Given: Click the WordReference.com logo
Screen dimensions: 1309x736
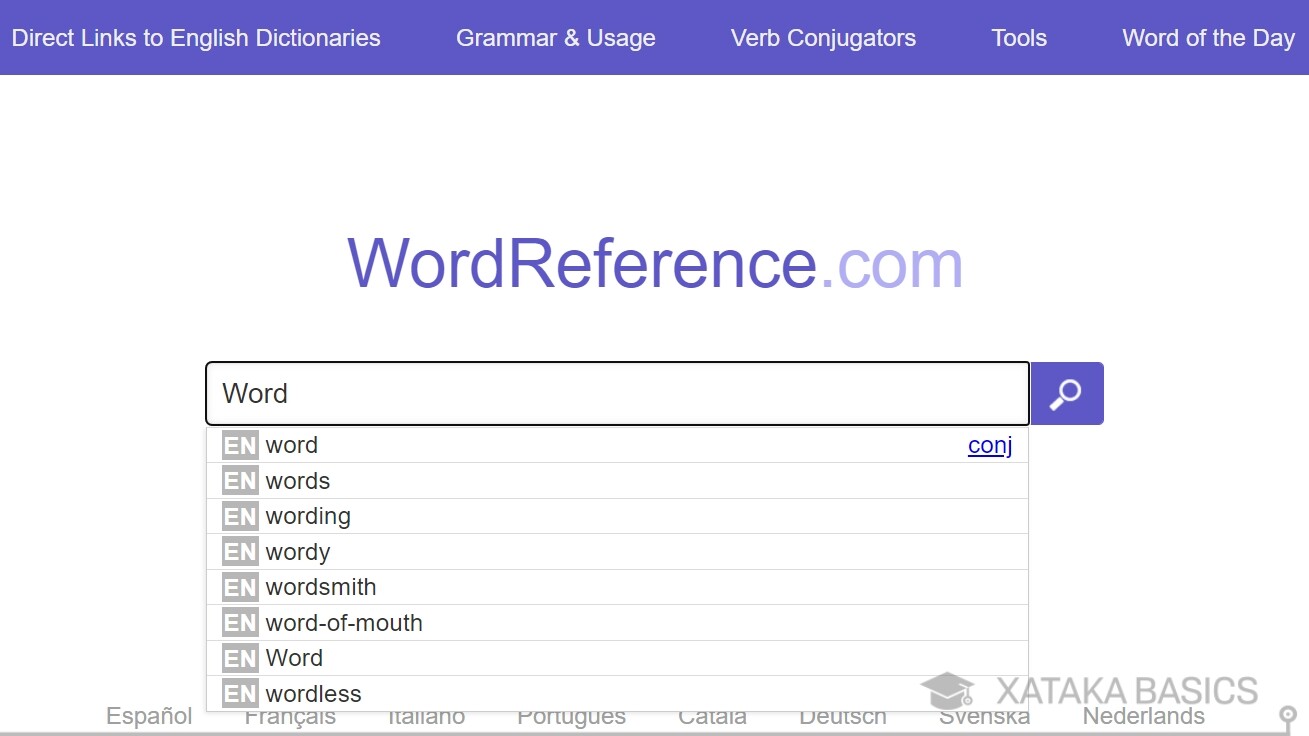Looking at the screenshot, I should point(654,262).
